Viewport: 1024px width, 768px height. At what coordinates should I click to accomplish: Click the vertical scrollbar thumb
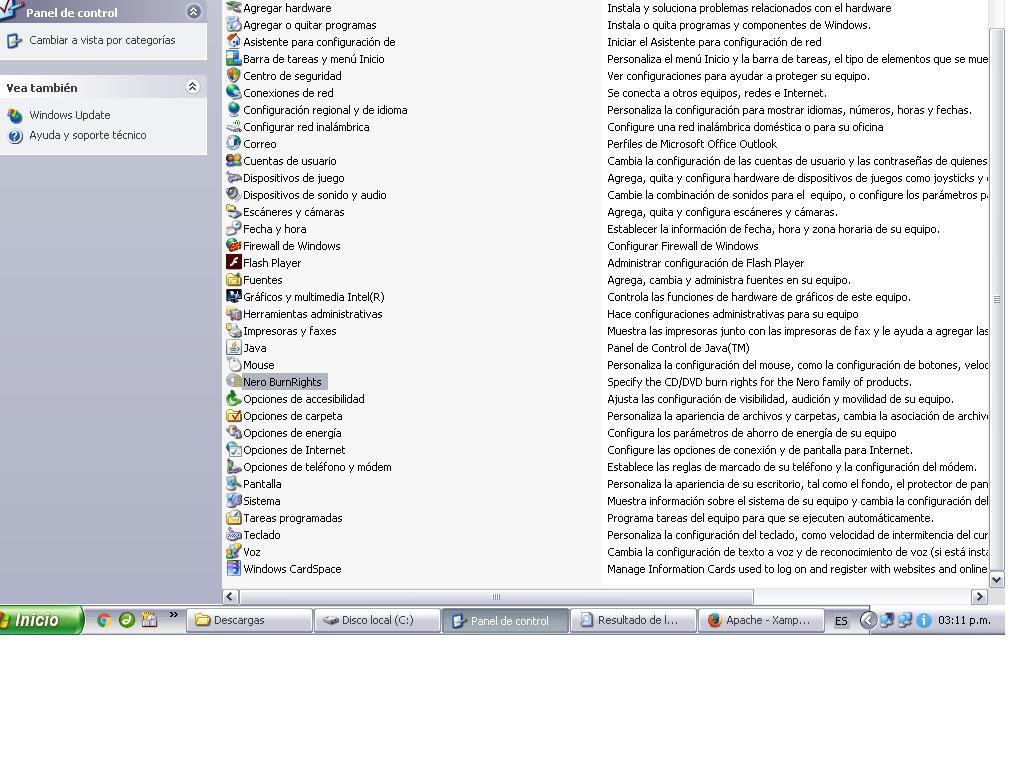tap(997, 300)
